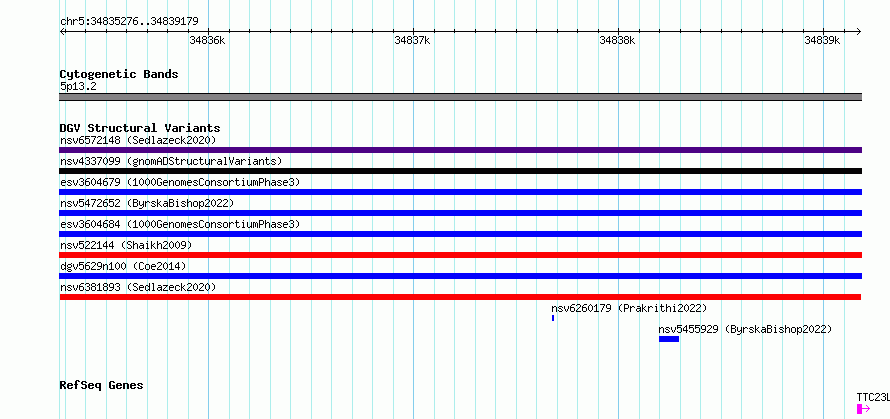The height and width of the screenshot is (419, 890).
Task: Open esv3604684 (1000GenomesConsortiumPhase3) label
Action: coord(180,224)
